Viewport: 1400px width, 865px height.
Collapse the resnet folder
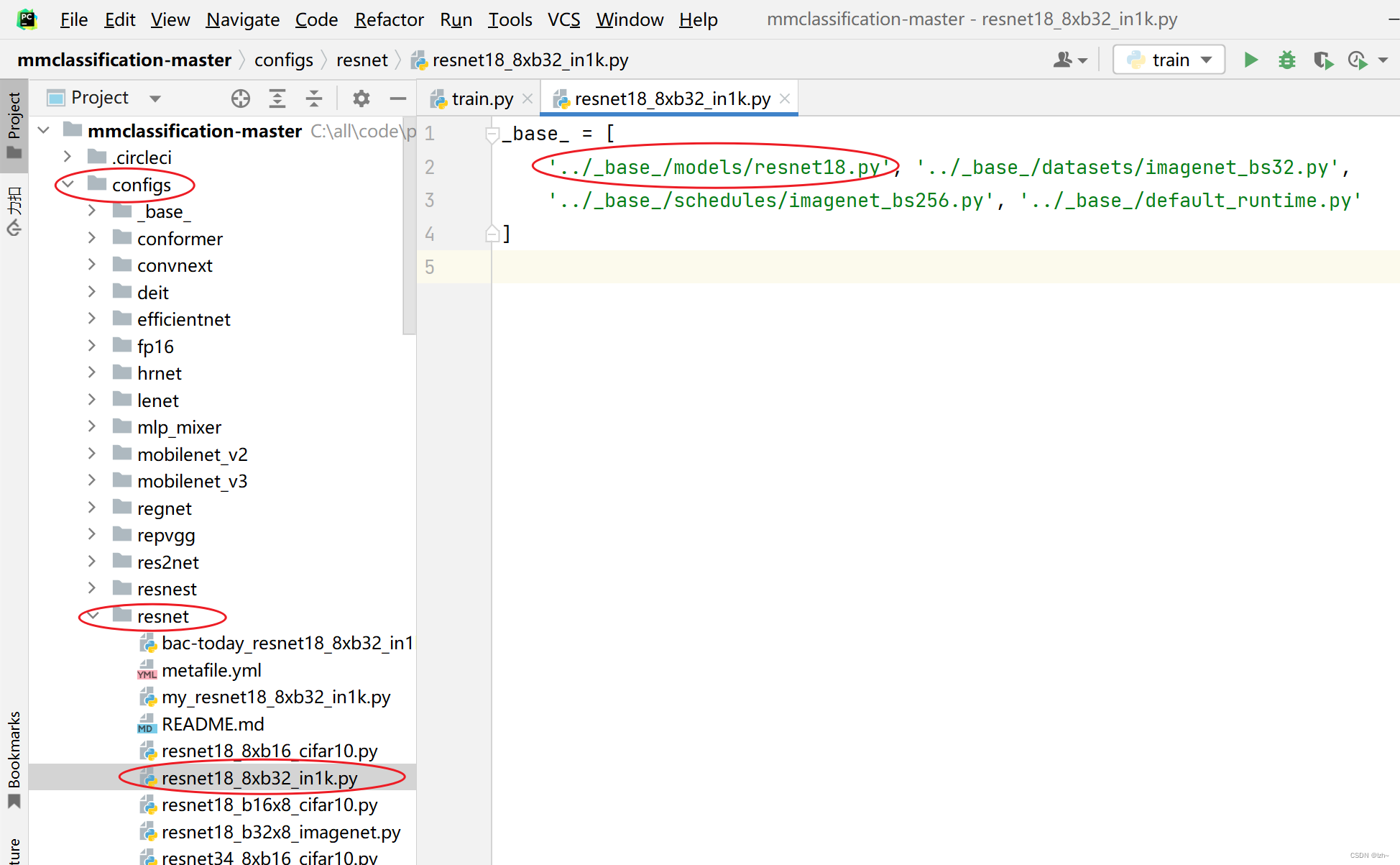pyautogui.click(x=93, y=615)
